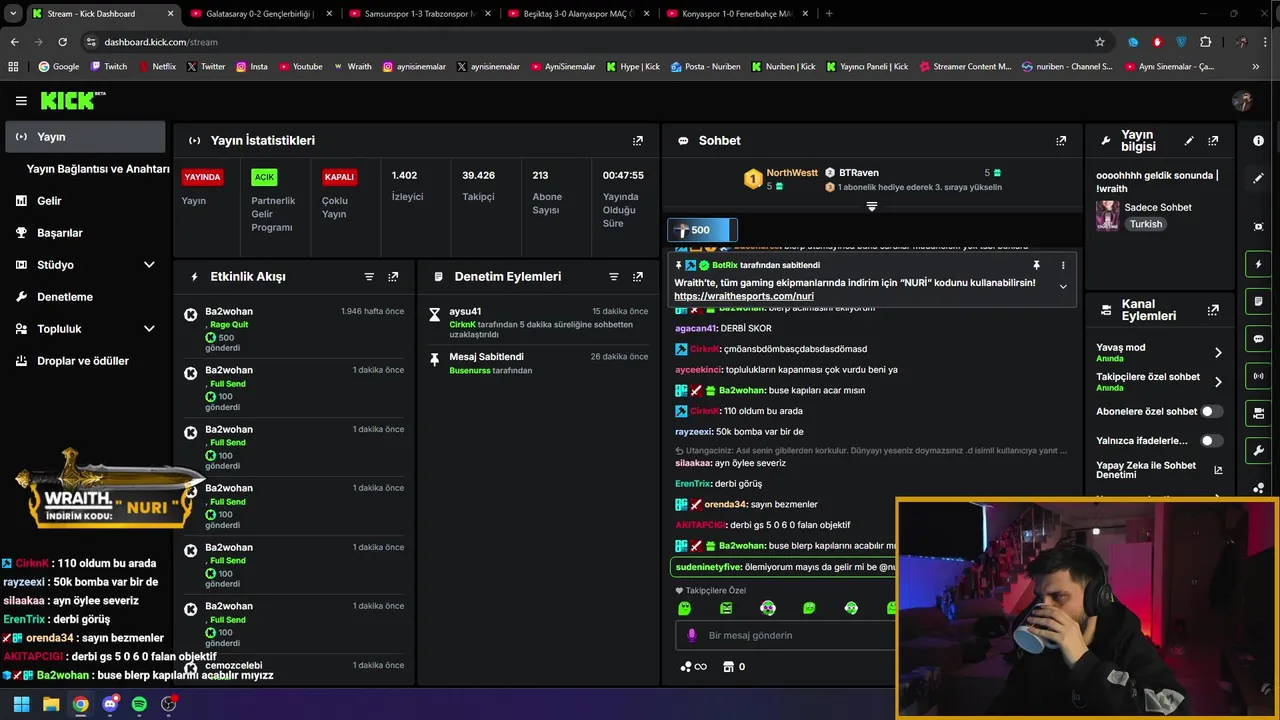The width and height of the screenshot is (1280, 720).
Task: Switch to Beşiktaş 3-0 Alanyaspor tab
Action: click(577, 14)
